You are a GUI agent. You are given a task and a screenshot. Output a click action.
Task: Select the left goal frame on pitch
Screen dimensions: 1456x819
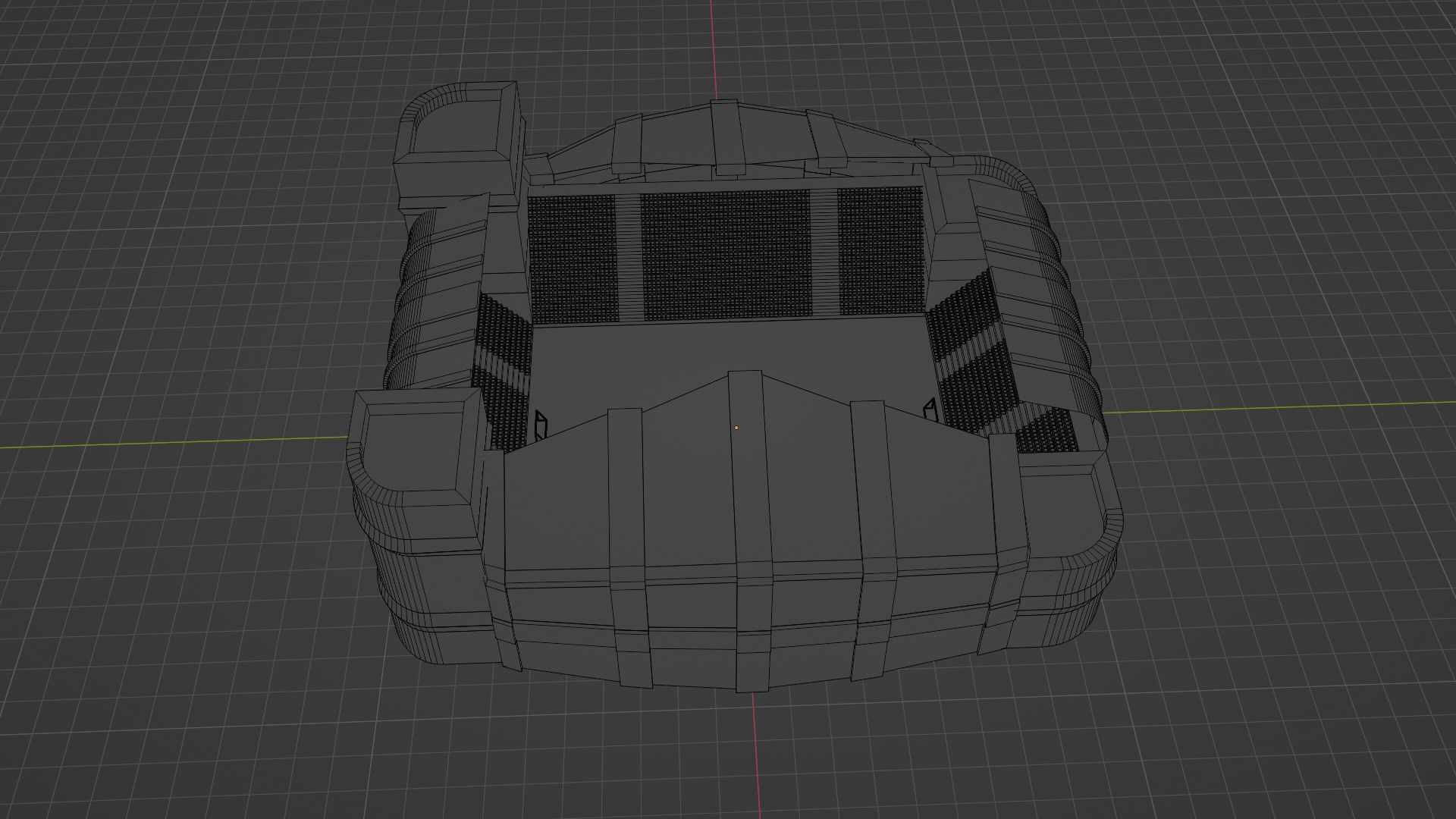click(x=541, y=425)
